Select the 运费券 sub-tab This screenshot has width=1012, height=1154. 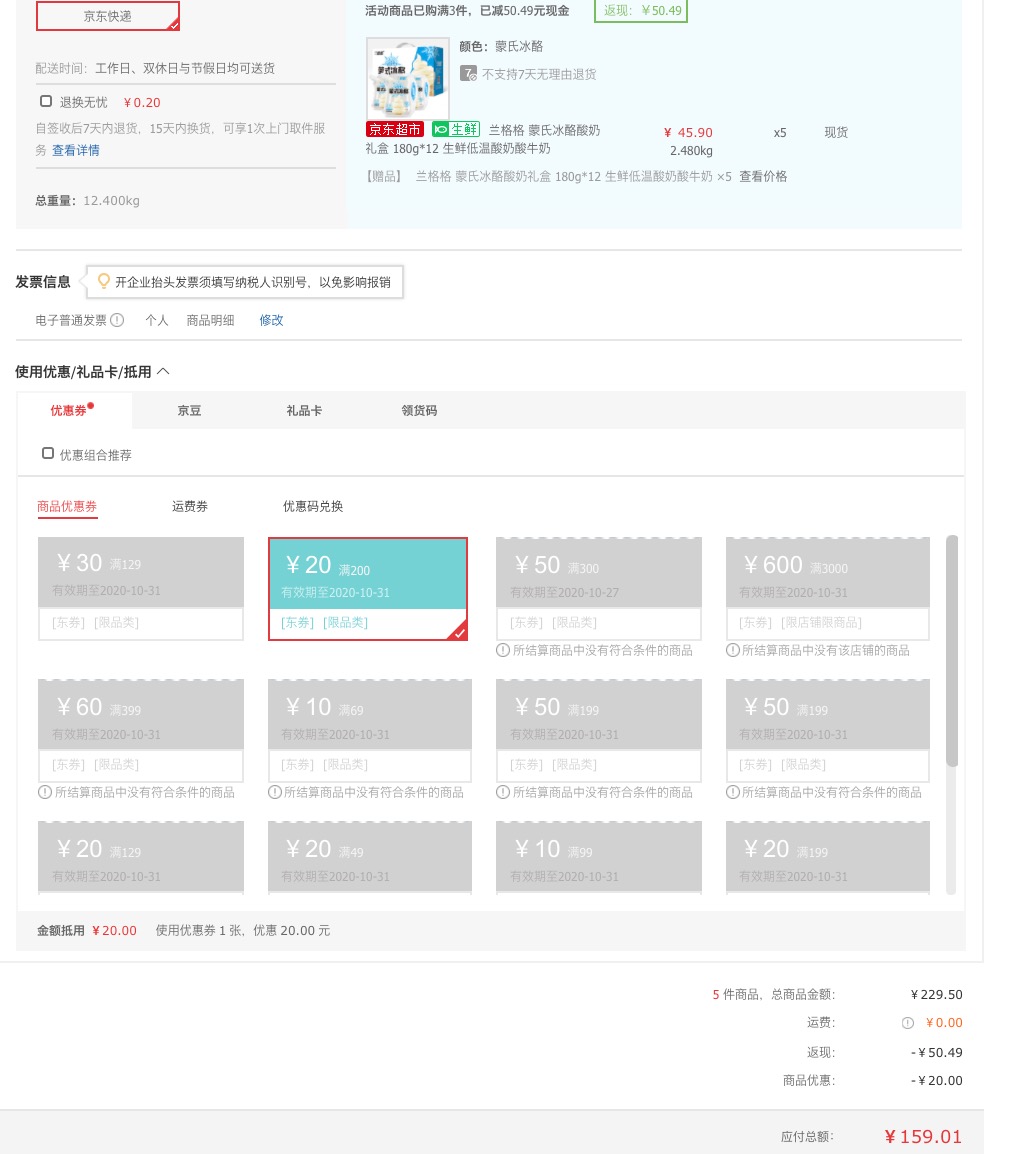tap(190, 506)
